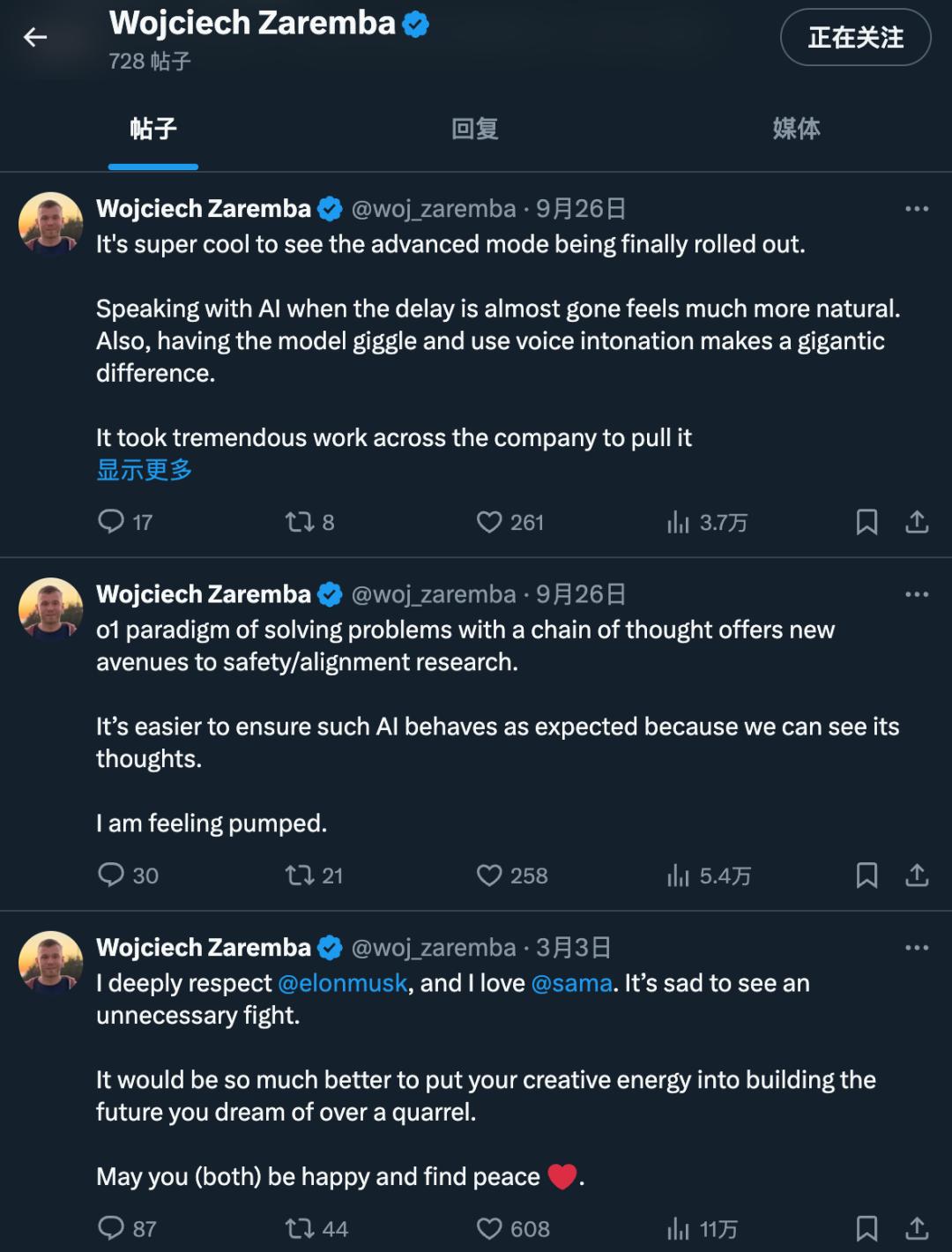The width and height of the screenshot is (952, 1252).
Task: Open the @sama mention link
Action: point(571,983)
